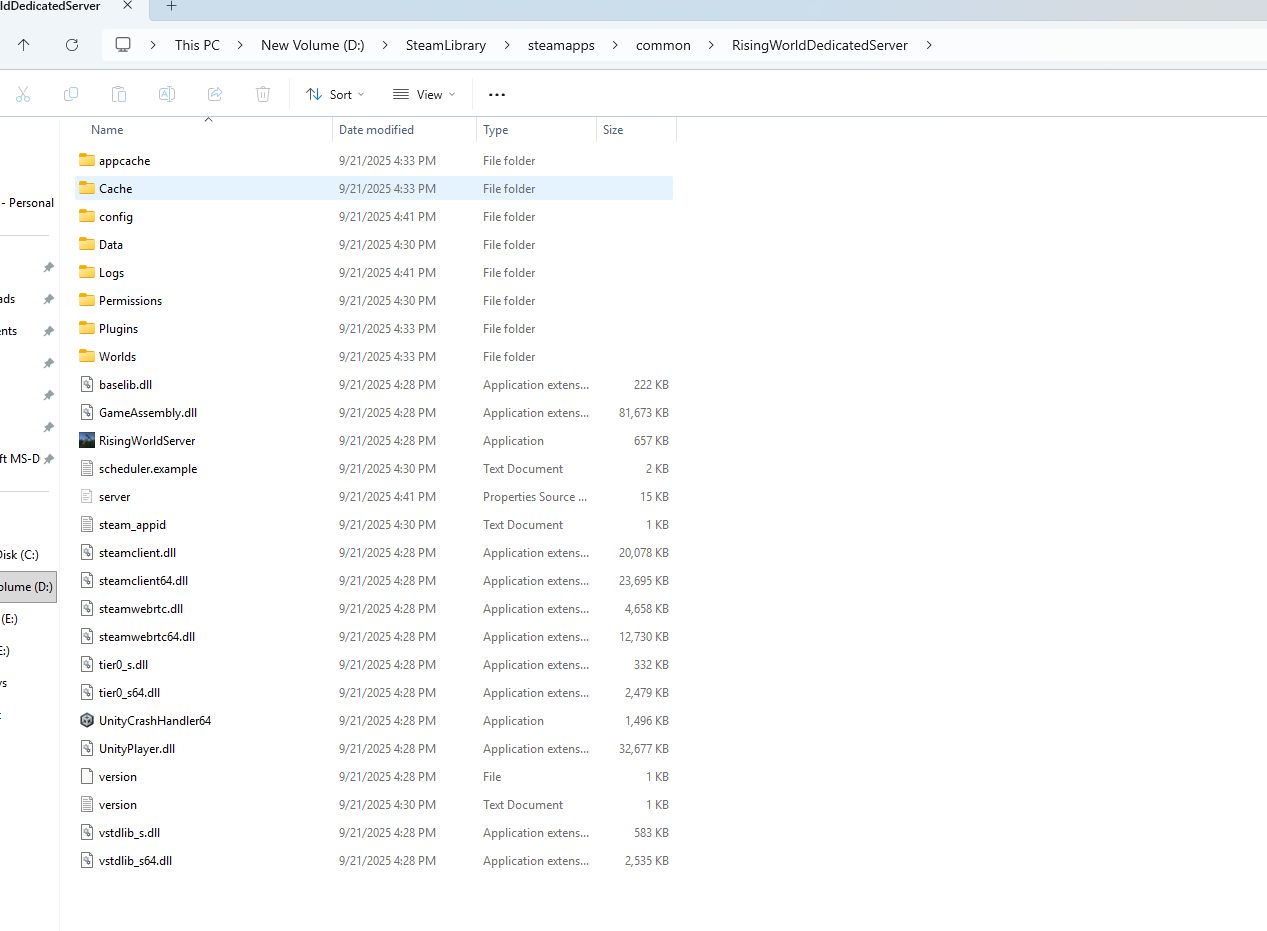Select the RisingWorldServer application icon
This screenshot has height=931, width=1267.
[x=87, y=441]
